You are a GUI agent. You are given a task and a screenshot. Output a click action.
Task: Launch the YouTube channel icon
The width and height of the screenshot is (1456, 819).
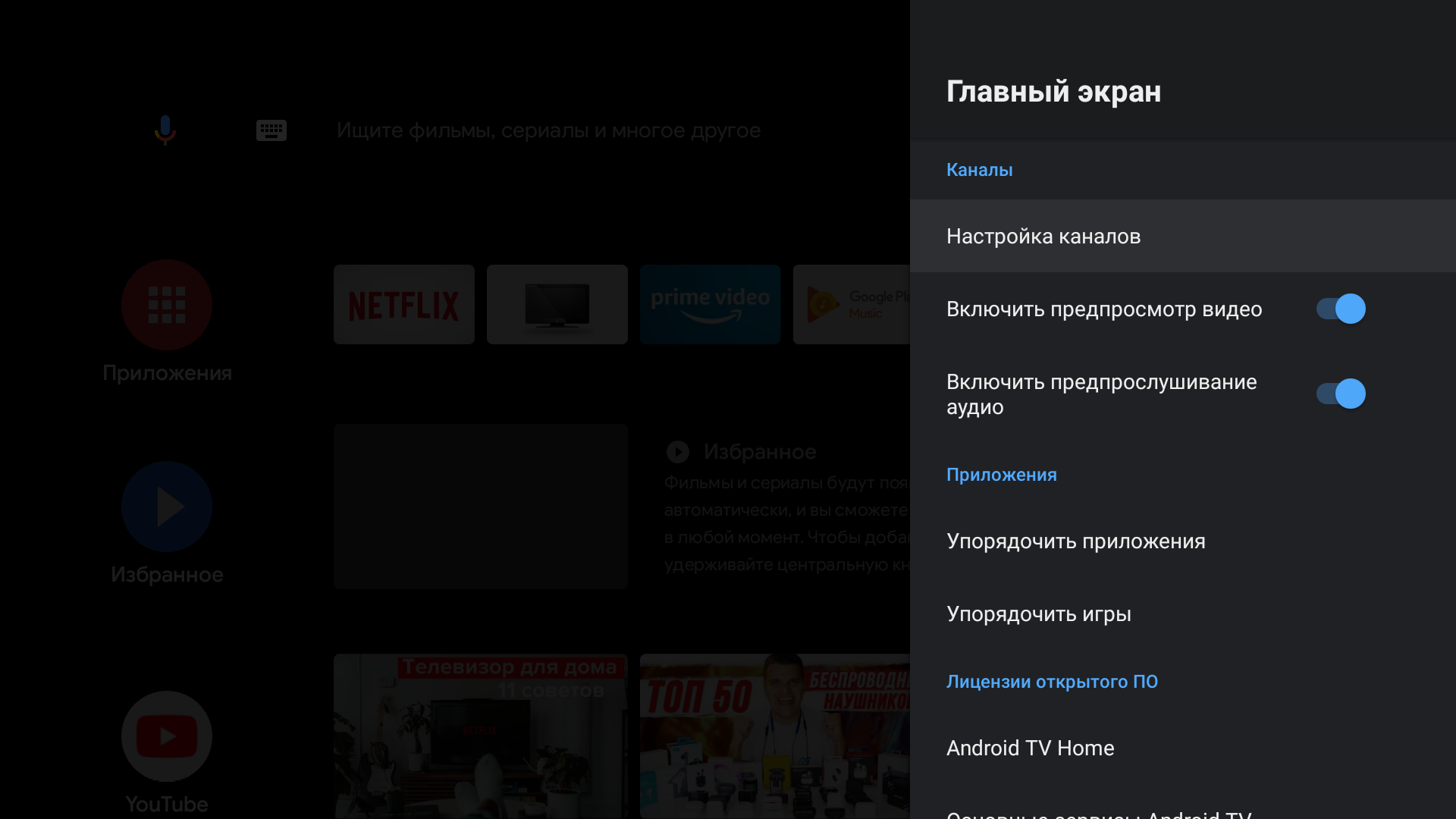pyautogui.click(x=167, y=736)
